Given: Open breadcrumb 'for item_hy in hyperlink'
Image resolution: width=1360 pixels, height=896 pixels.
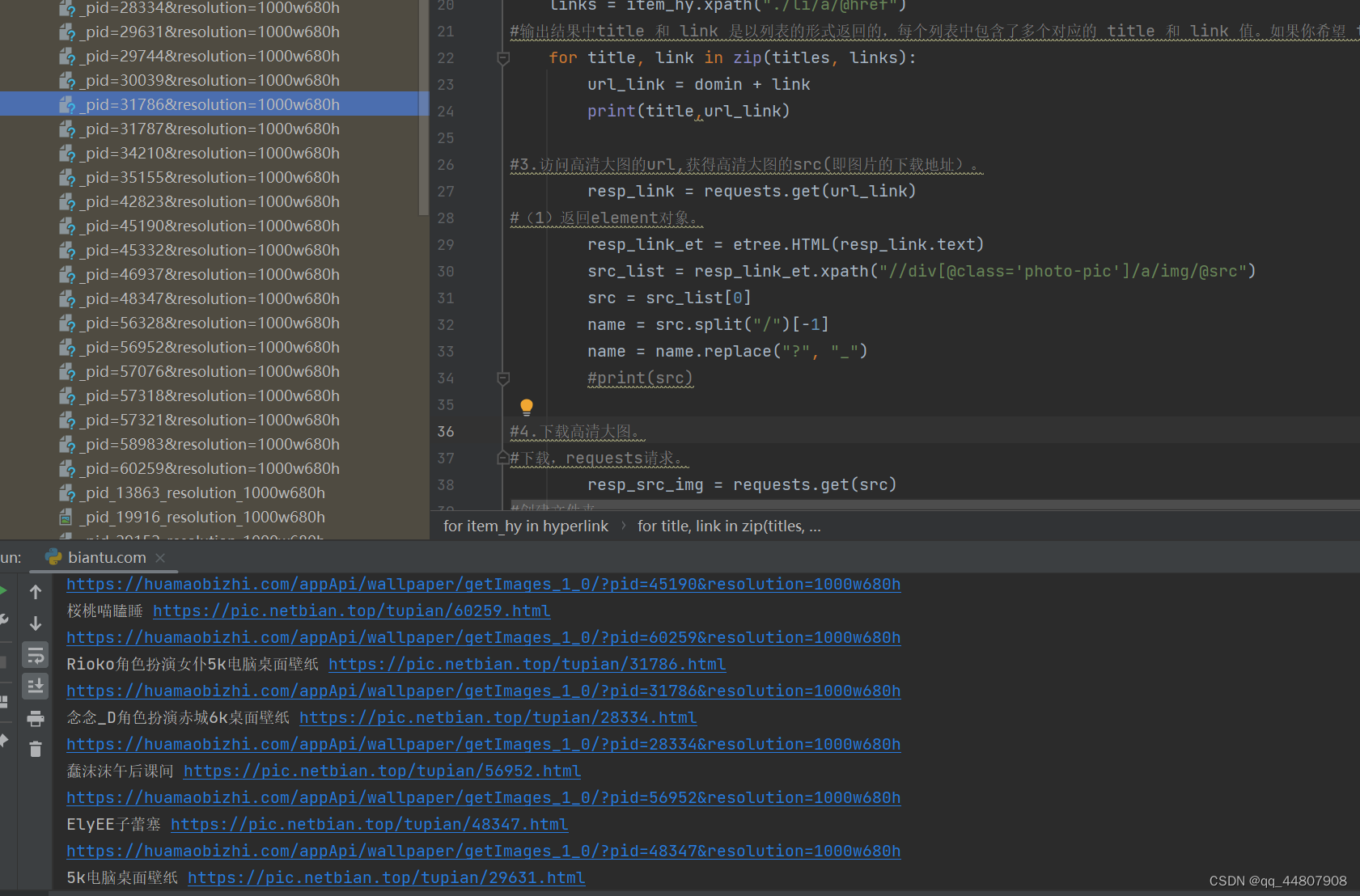Looking at the screenshot, I should click(x=525, y=526).
